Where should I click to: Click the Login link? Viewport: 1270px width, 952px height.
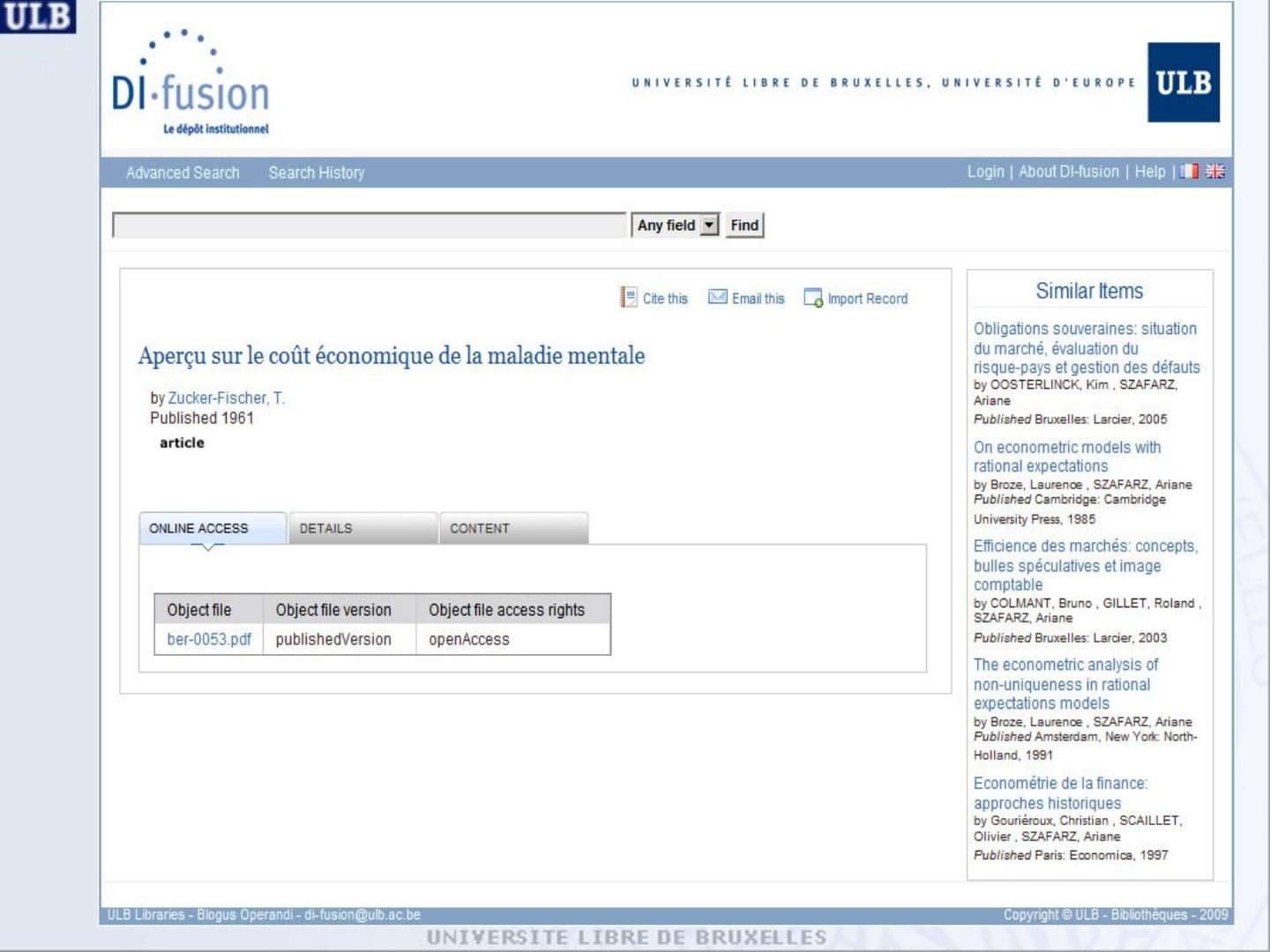pyautogui.click(x=985, y=172)
